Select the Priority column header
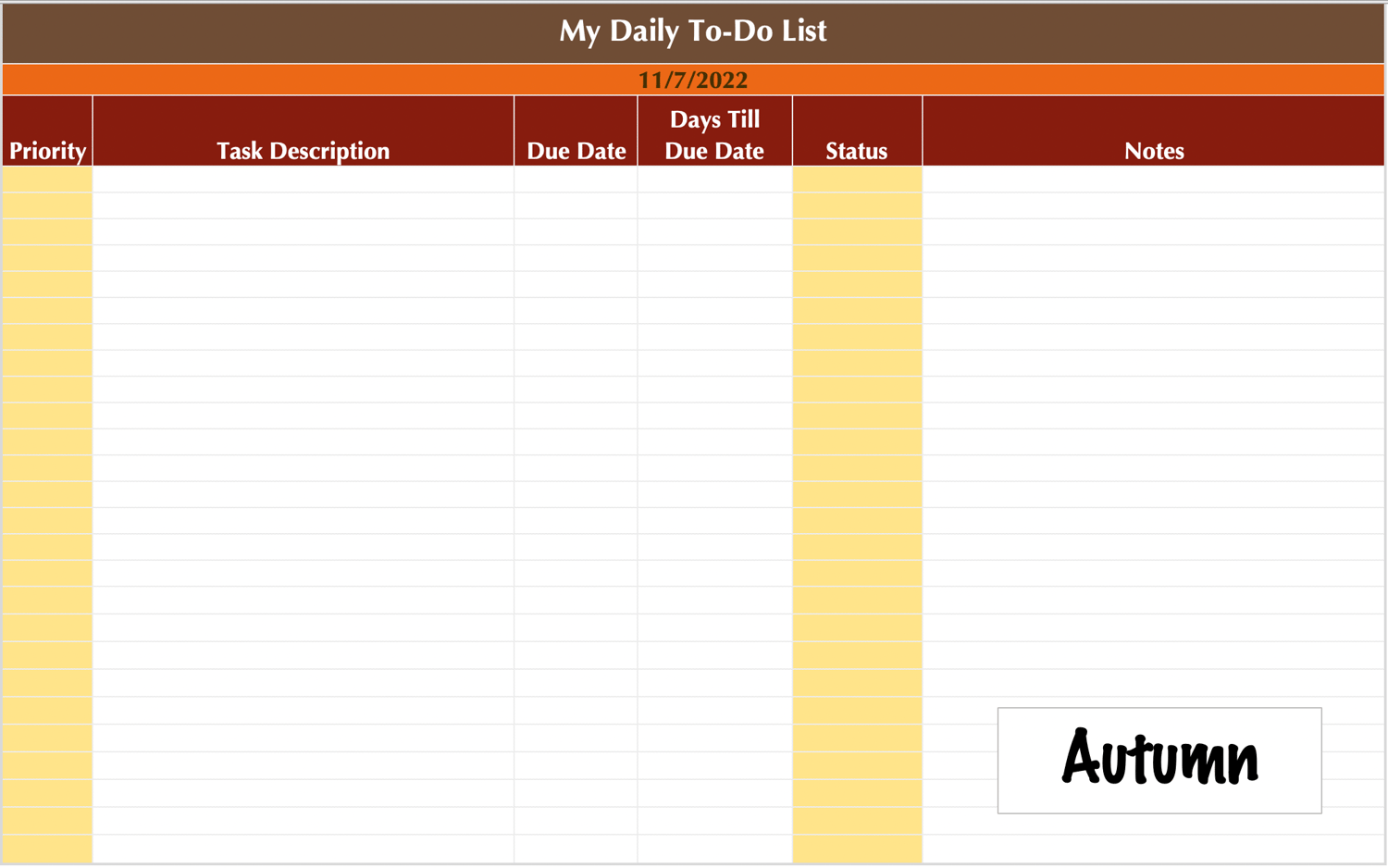 point(47,131)
